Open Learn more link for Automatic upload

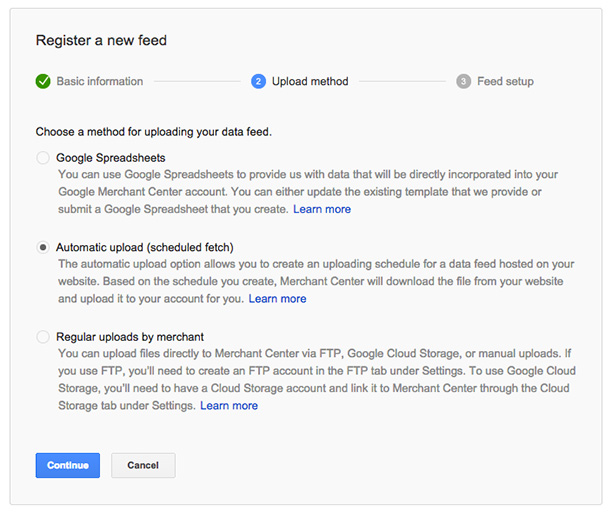[278, 299]
